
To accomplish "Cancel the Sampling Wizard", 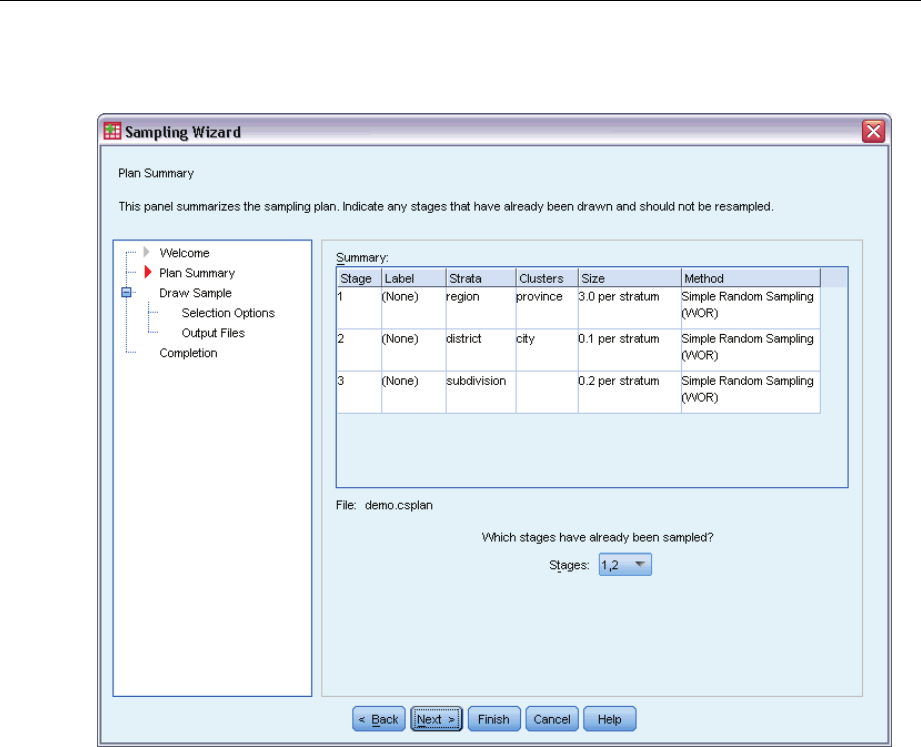I will [x=552, y=719].
